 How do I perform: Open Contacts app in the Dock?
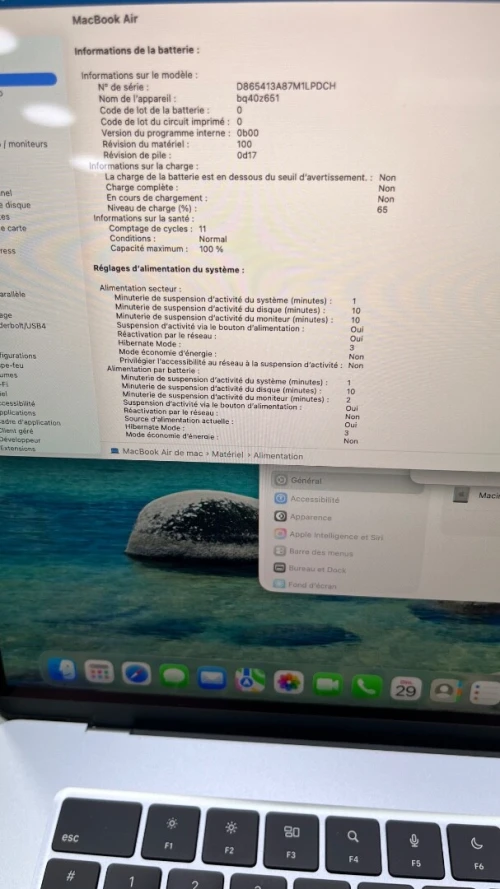(445, 691)
